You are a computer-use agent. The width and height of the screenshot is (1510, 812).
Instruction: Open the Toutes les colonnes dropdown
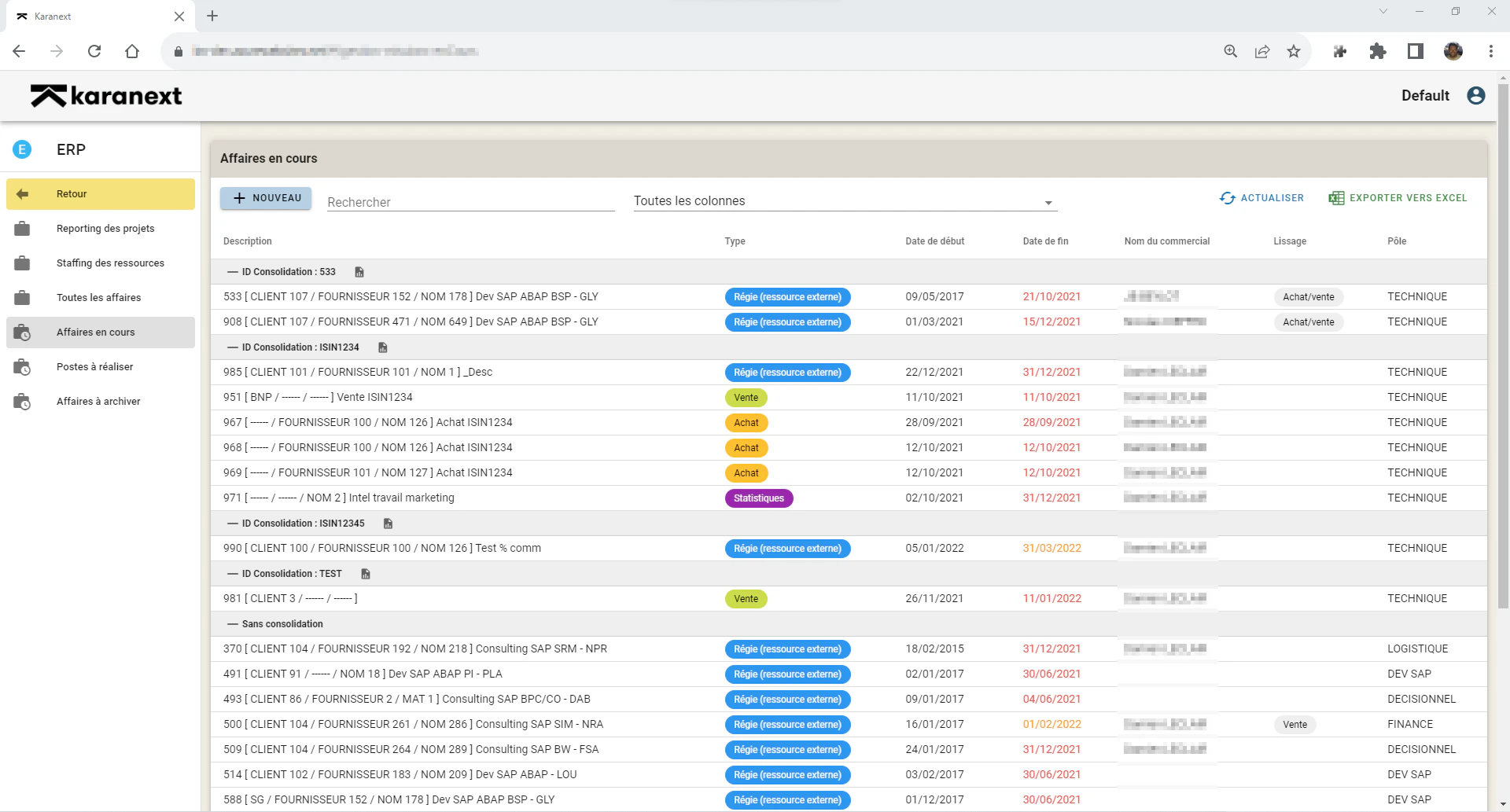point(845,201)
